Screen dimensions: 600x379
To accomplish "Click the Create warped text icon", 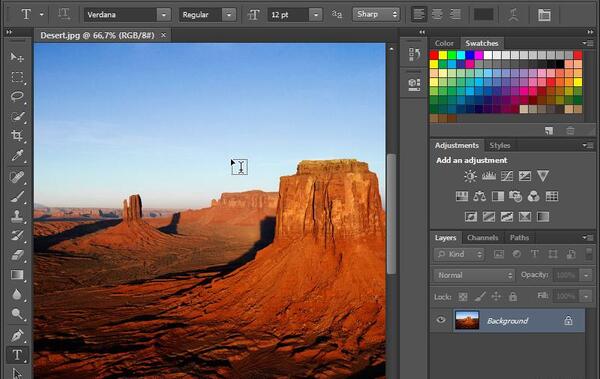I will pos(513,15).
